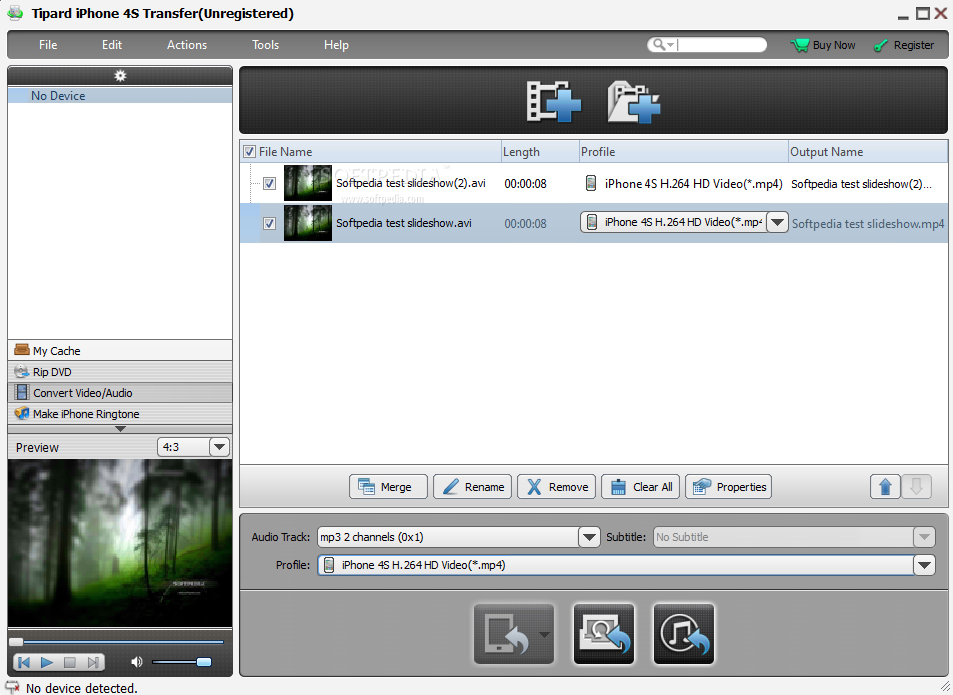Skip to previous frame in preview
This screenshot has height=695, width=953.
pyautogui.click(x=24, y=662)
